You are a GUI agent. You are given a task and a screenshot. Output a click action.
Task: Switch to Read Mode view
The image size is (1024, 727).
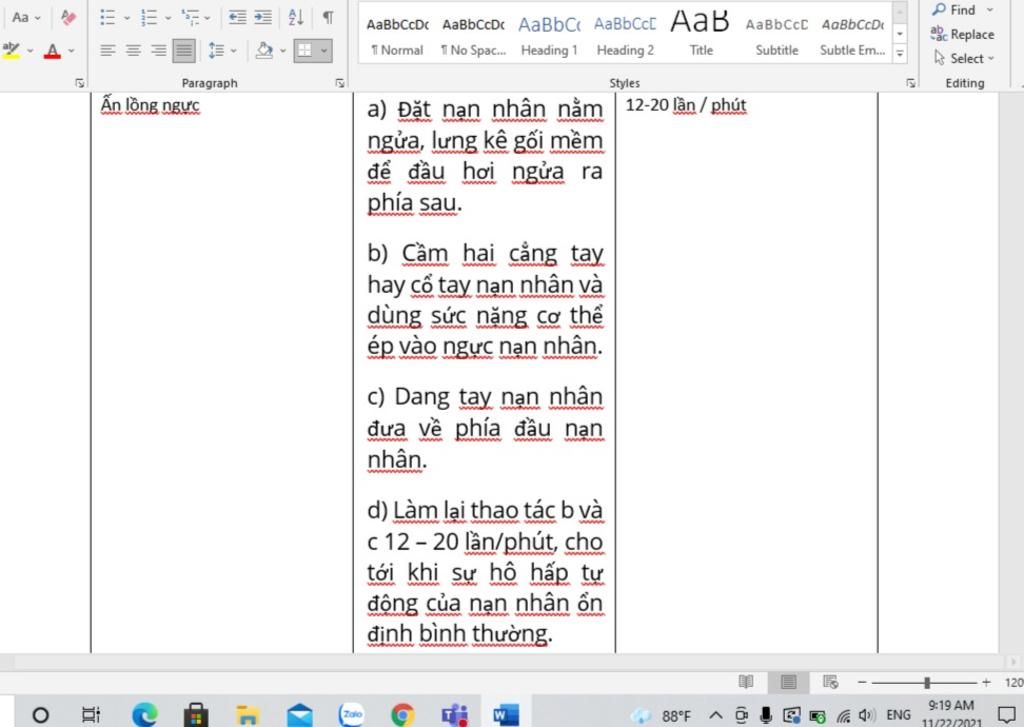click(x=746, y=682)
